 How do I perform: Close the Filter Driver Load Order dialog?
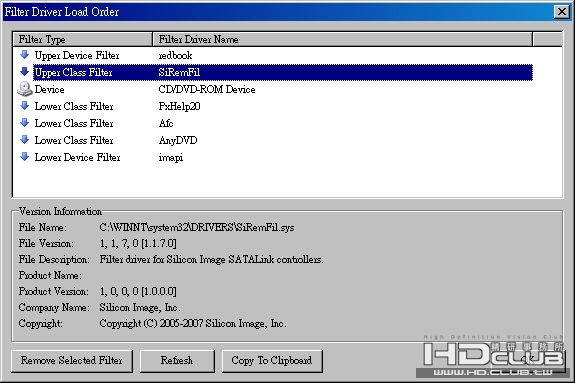coord(562,12)
